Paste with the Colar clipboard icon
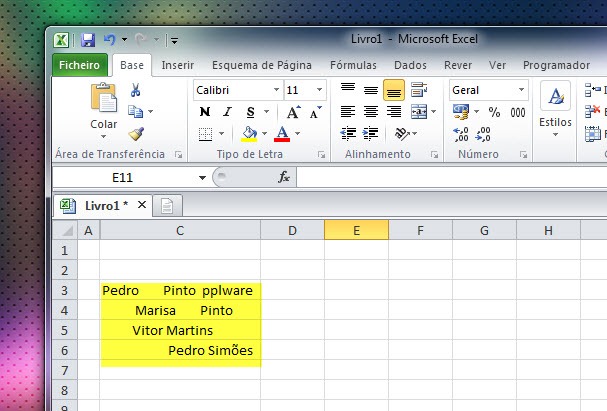This screenshot has height=411, width=607. [103, 98]
